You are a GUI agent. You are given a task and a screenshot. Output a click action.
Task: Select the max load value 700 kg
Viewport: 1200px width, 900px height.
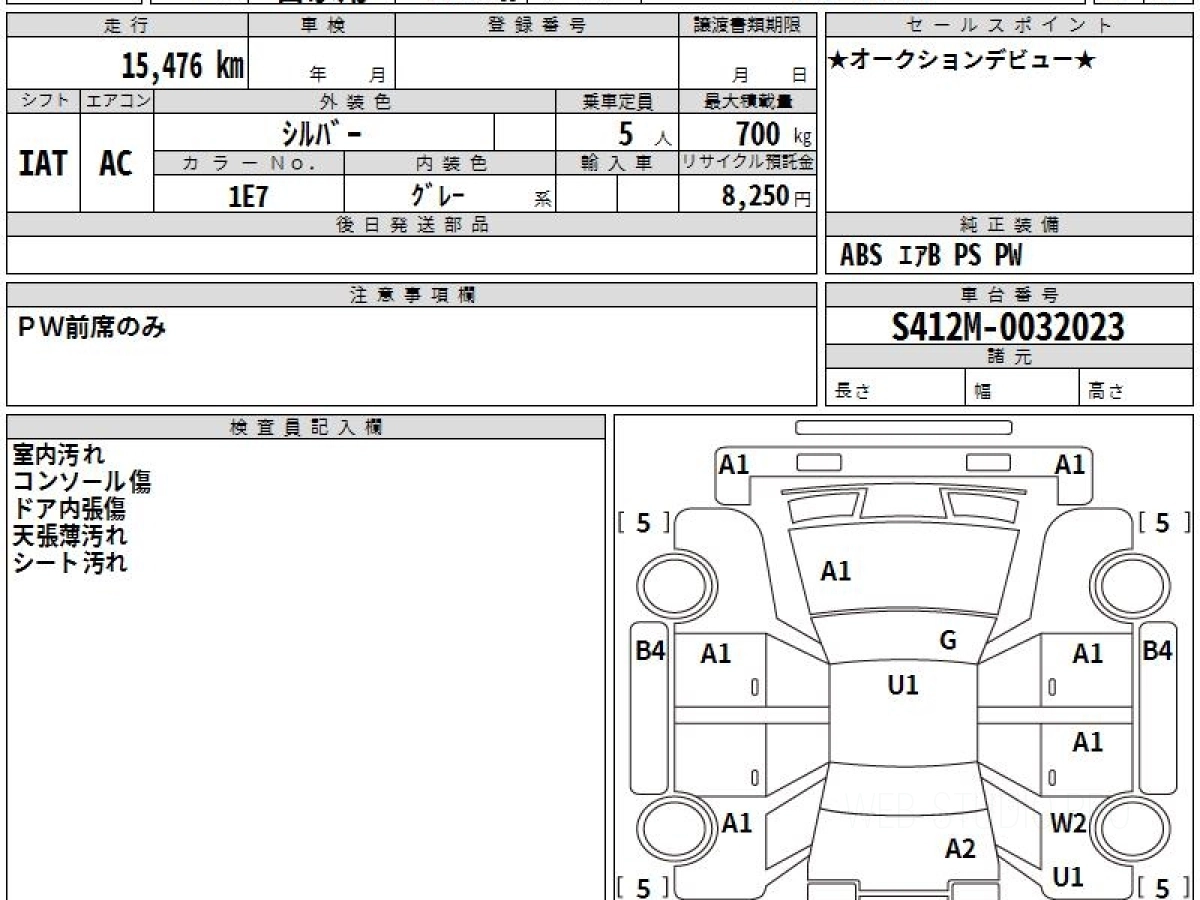click(x=772, y=133)
